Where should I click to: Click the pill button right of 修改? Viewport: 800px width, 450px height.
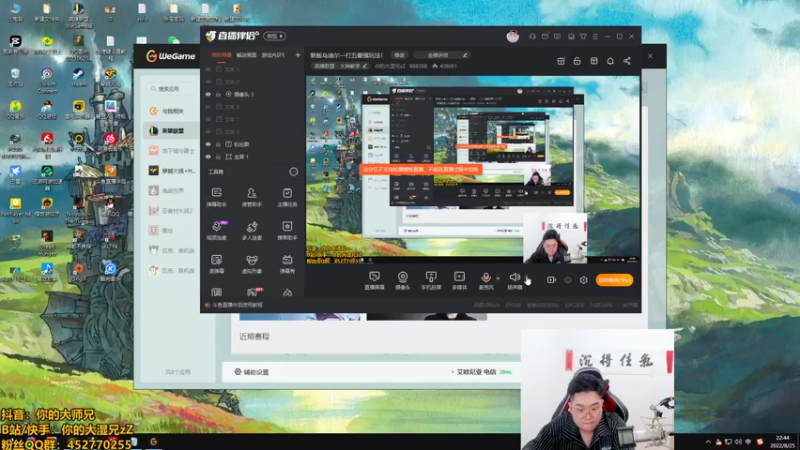(441, 55)
